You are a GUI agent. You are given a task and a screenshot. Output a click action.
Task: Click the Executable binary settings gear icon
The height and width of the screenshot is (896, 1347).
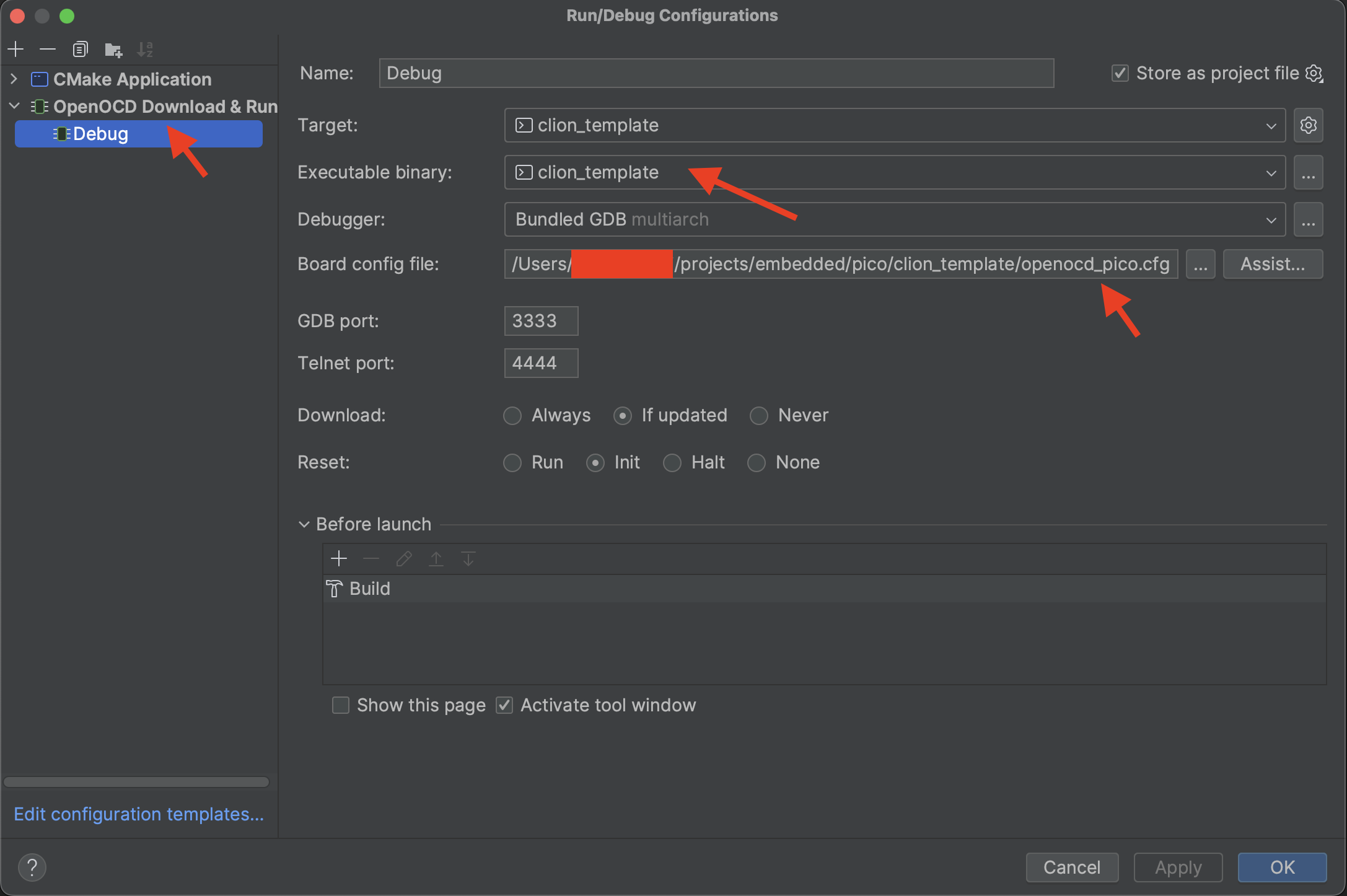[1309, 172]
